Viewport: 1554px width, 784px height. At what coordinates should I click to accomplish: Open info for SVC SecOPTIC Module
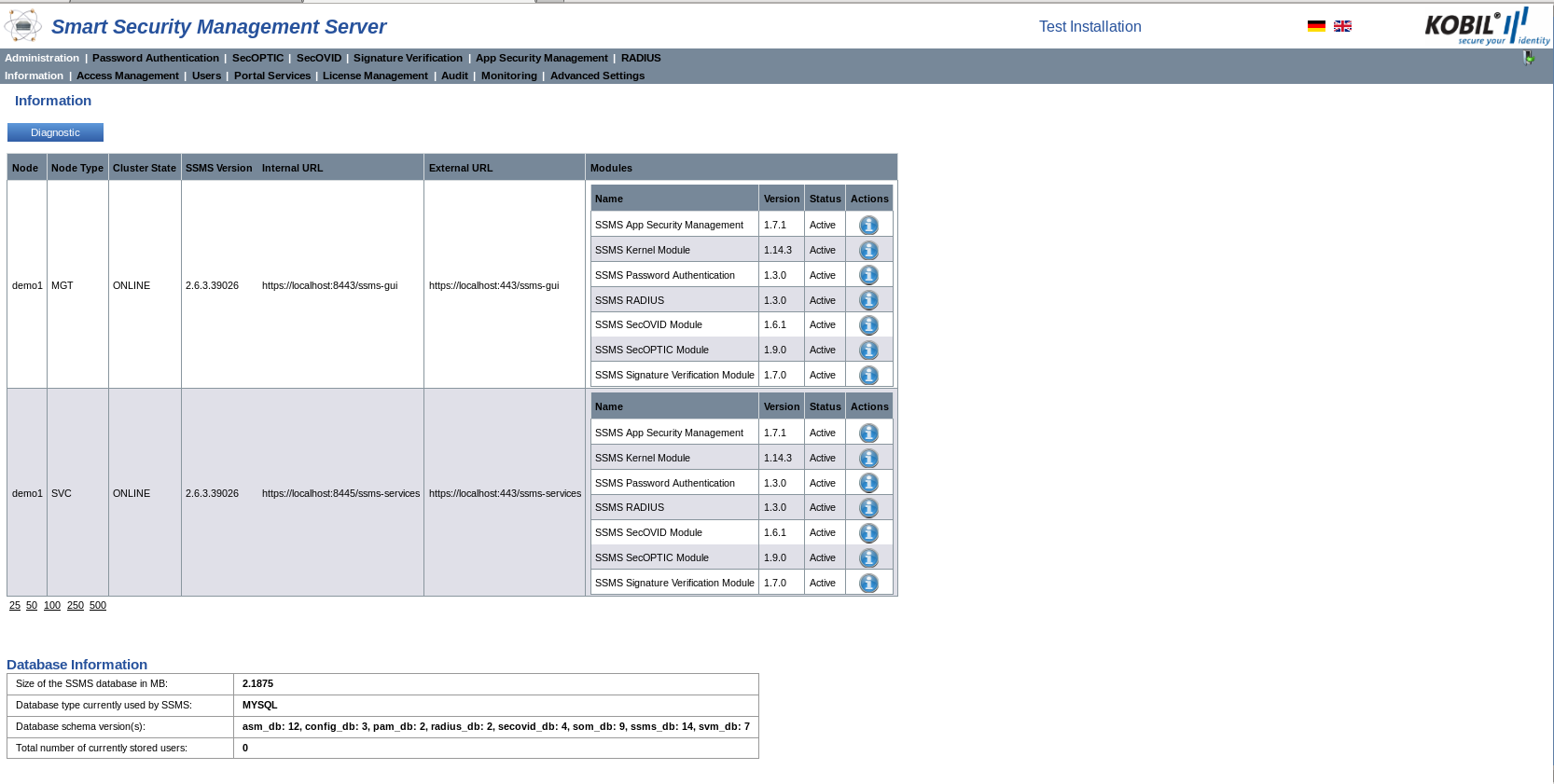[868, 558]
